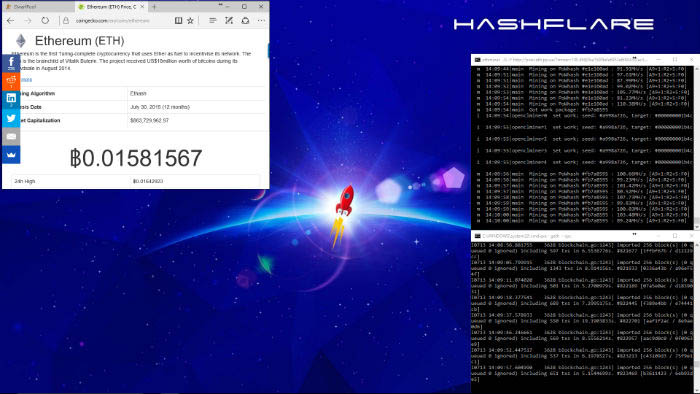Maximize the geth console window
The height and width of the screenshot is (394, 700).
click(675, 236)
